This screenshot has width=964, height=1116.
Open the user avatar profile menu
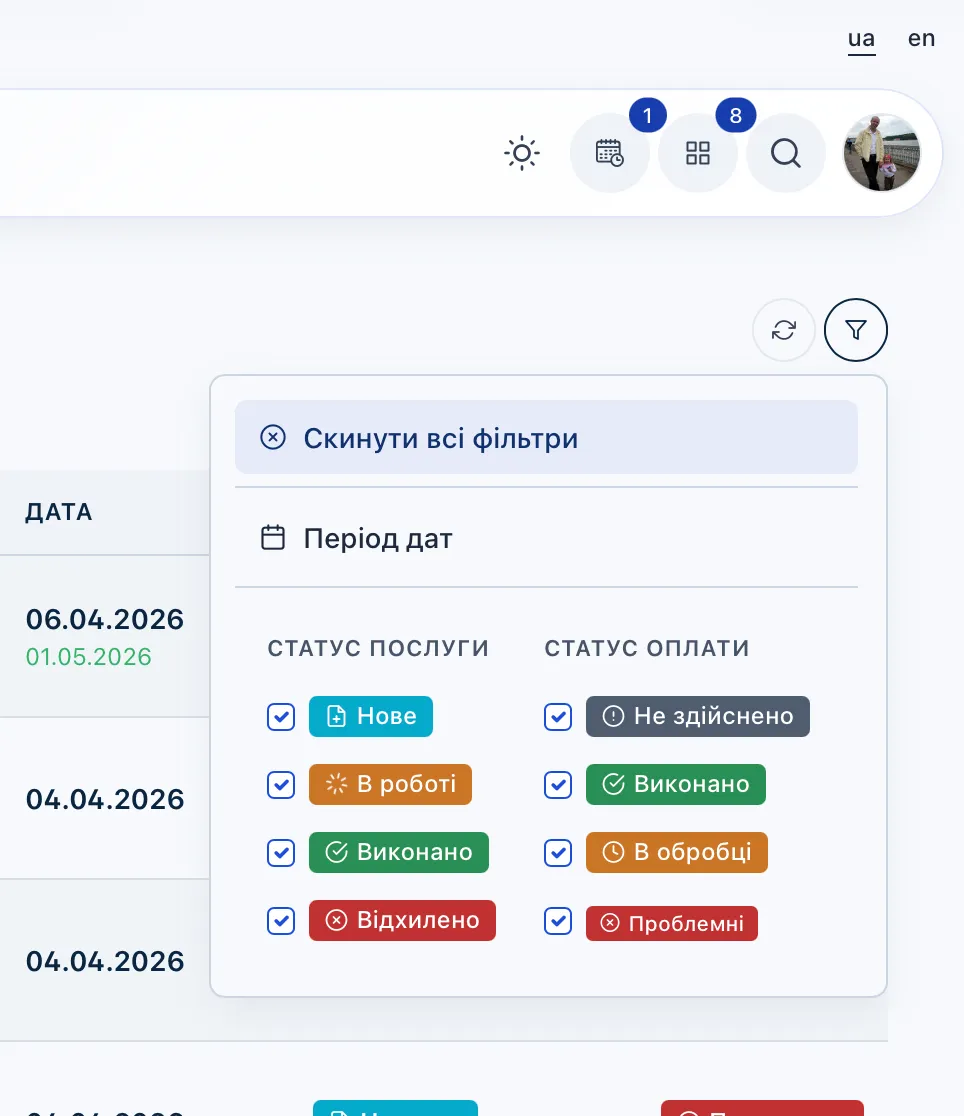click(881, 154)
